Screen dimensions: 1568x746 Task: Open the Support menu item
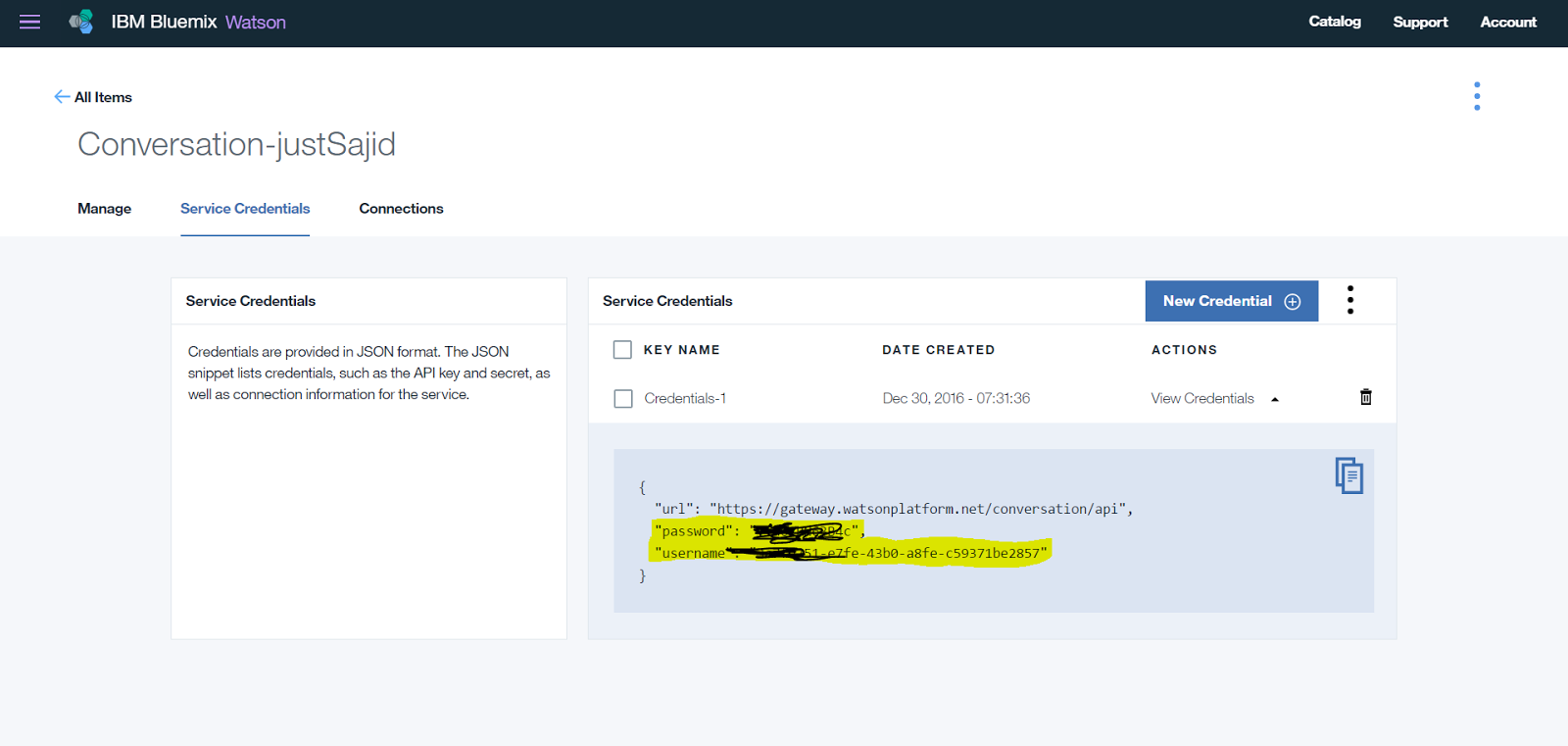[1420, 22]
